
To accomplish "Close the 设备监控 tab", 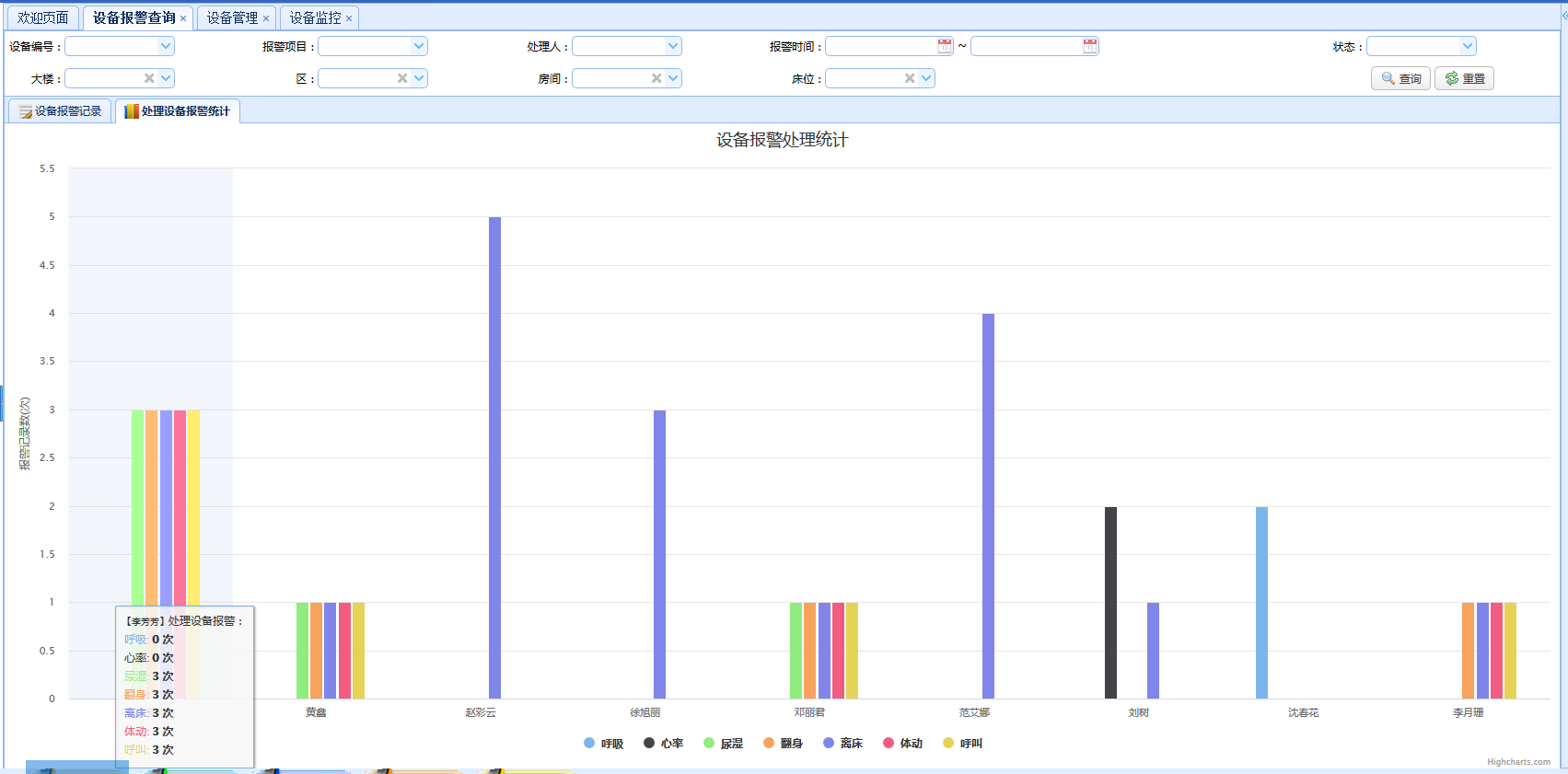I will tap(349, 18).
